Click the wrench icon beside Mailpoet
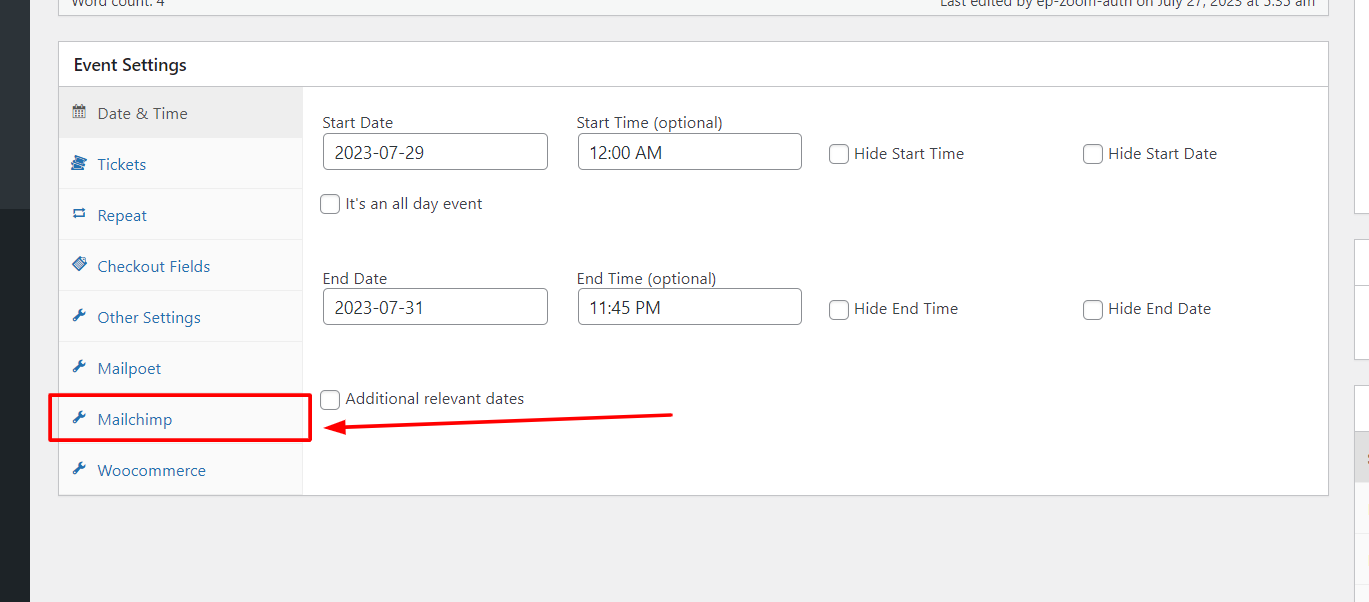 pos(79,367)
